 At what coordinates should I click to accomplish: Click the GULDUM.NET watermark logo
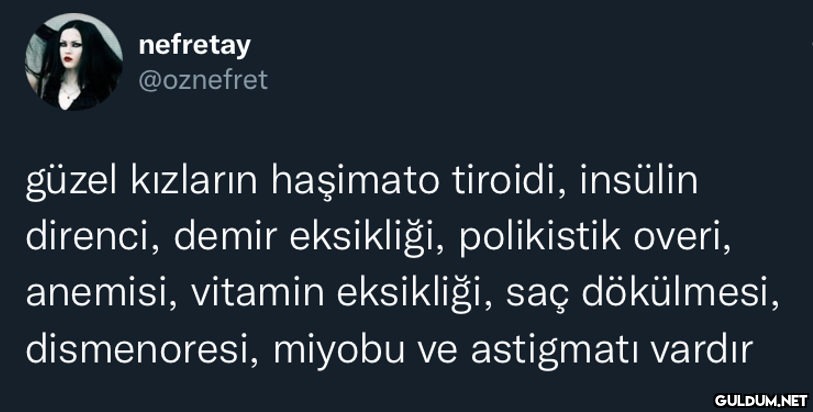point(750,400)
